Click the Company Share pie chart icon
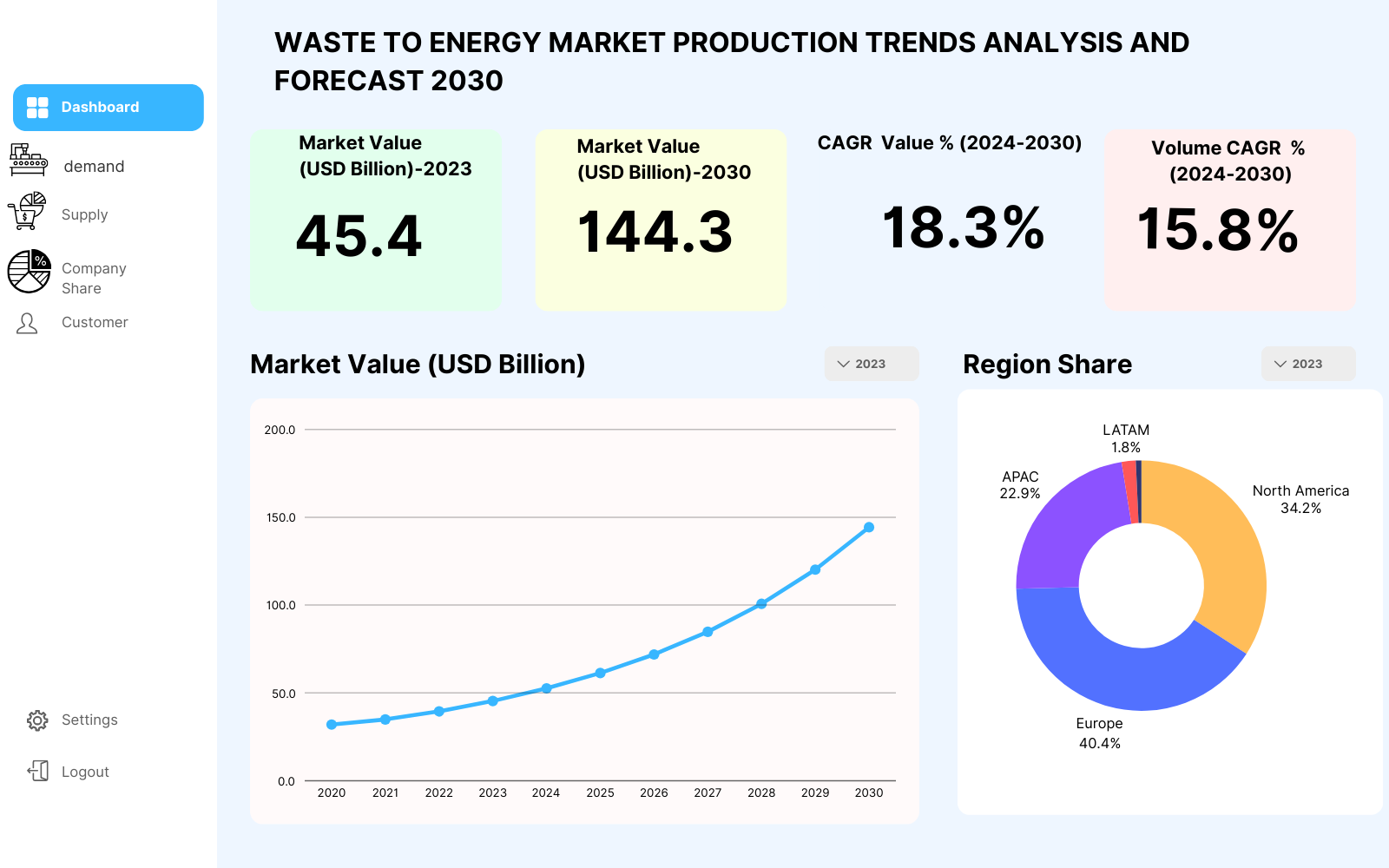1389x868 pixels. [30, 271]
